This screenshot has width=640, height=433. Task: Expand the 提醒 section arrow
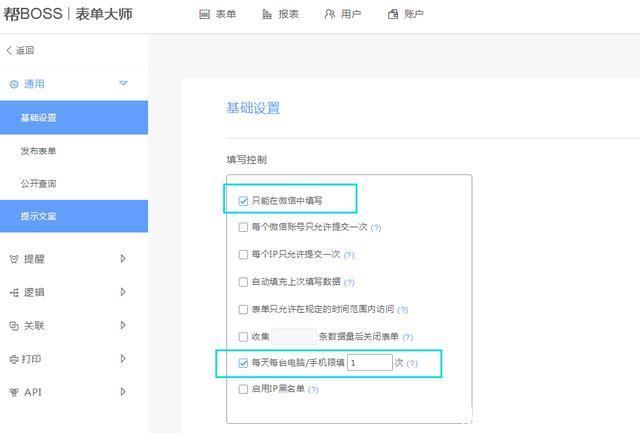point(123,259)
